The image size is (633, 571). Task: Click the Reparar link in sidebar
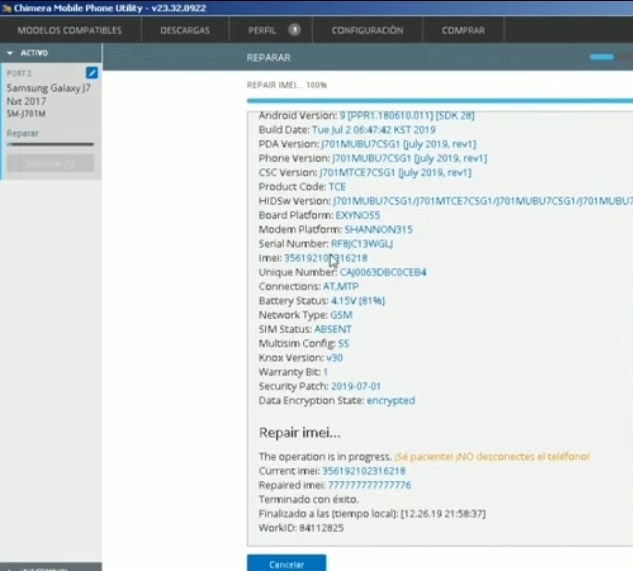23,133
